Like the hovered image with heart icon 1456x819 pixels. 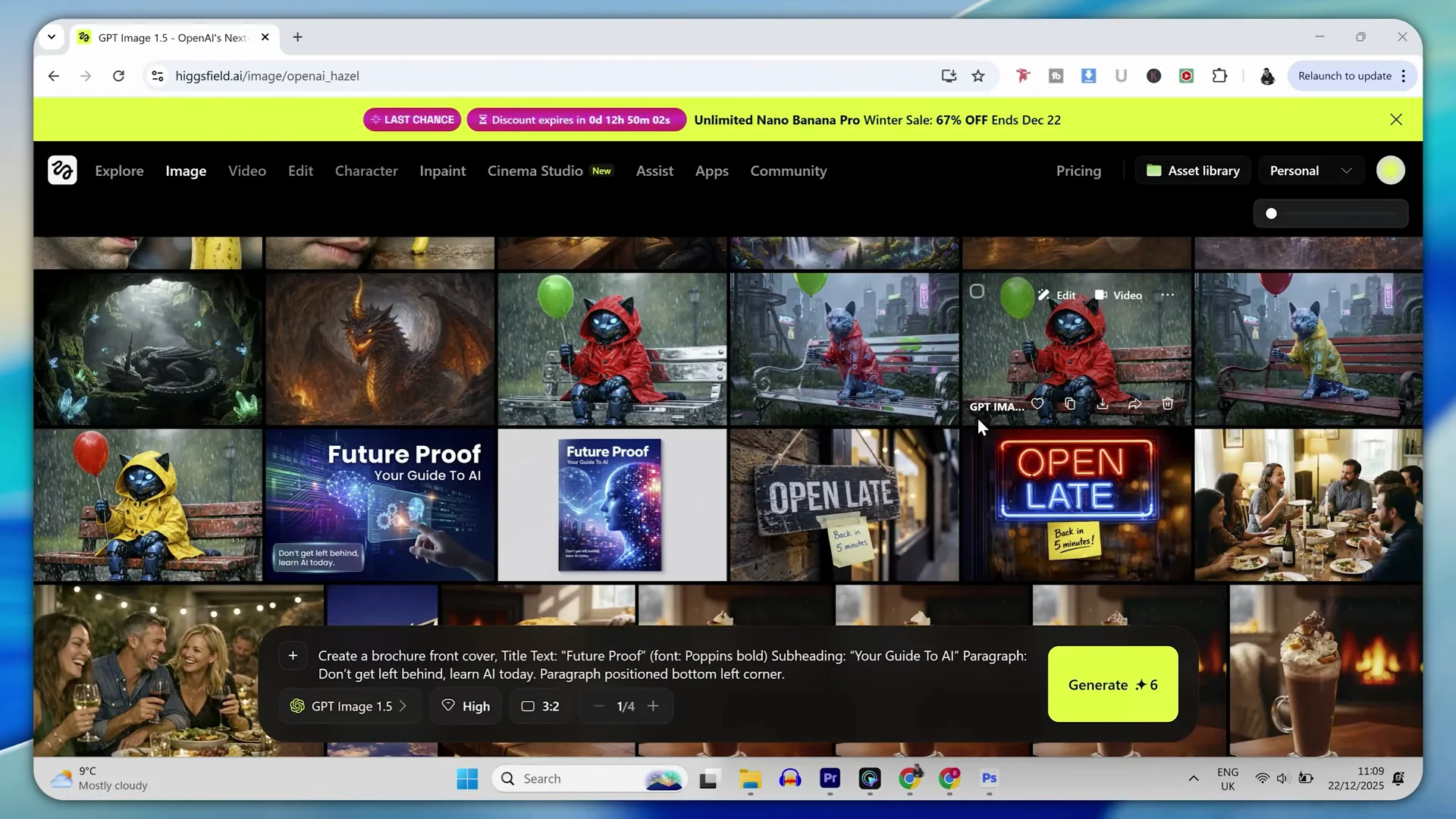coord(1037,404)
